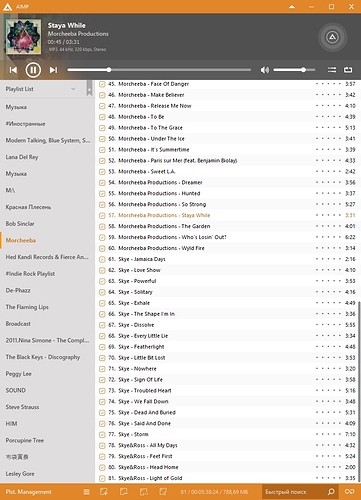Click the infinity loop icon in bottom corner
Screen dimensions: 361x500
[x=349, y=492]
